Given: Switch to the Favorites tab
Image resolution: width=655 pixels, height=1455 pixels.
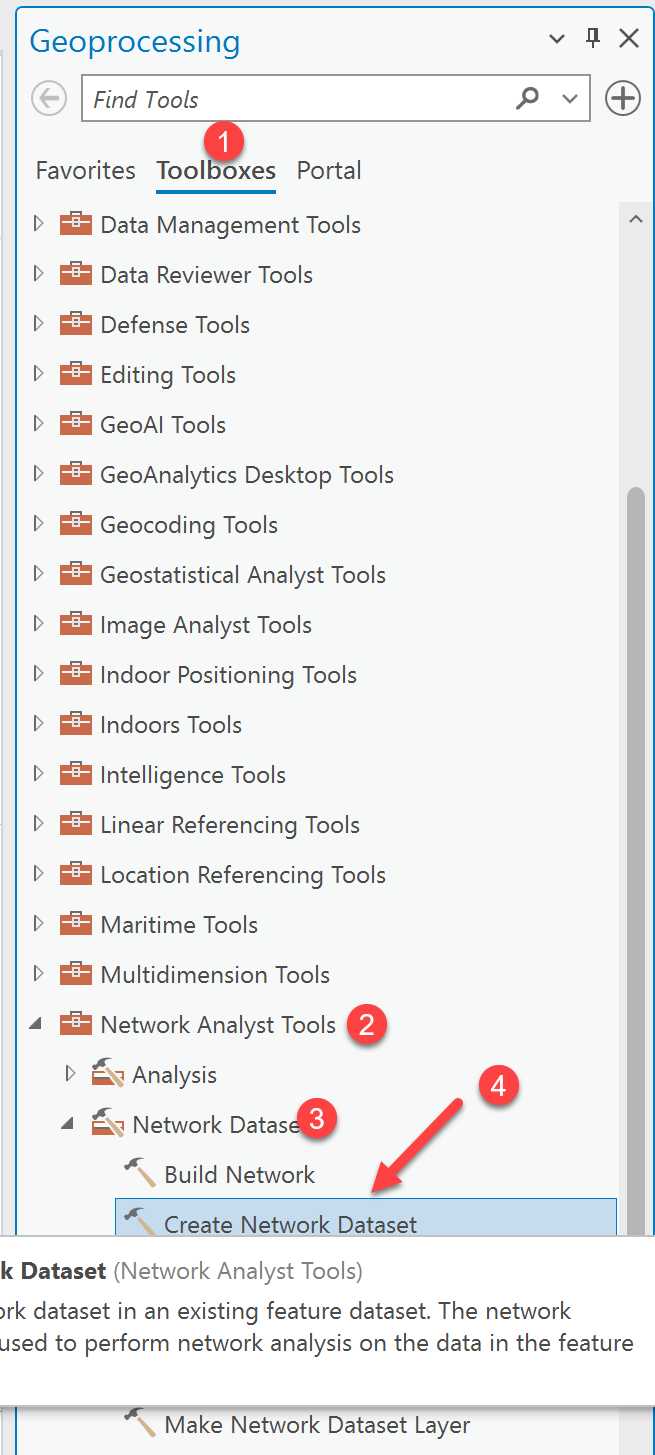Looking at the screenshot, I should point(85,171).
